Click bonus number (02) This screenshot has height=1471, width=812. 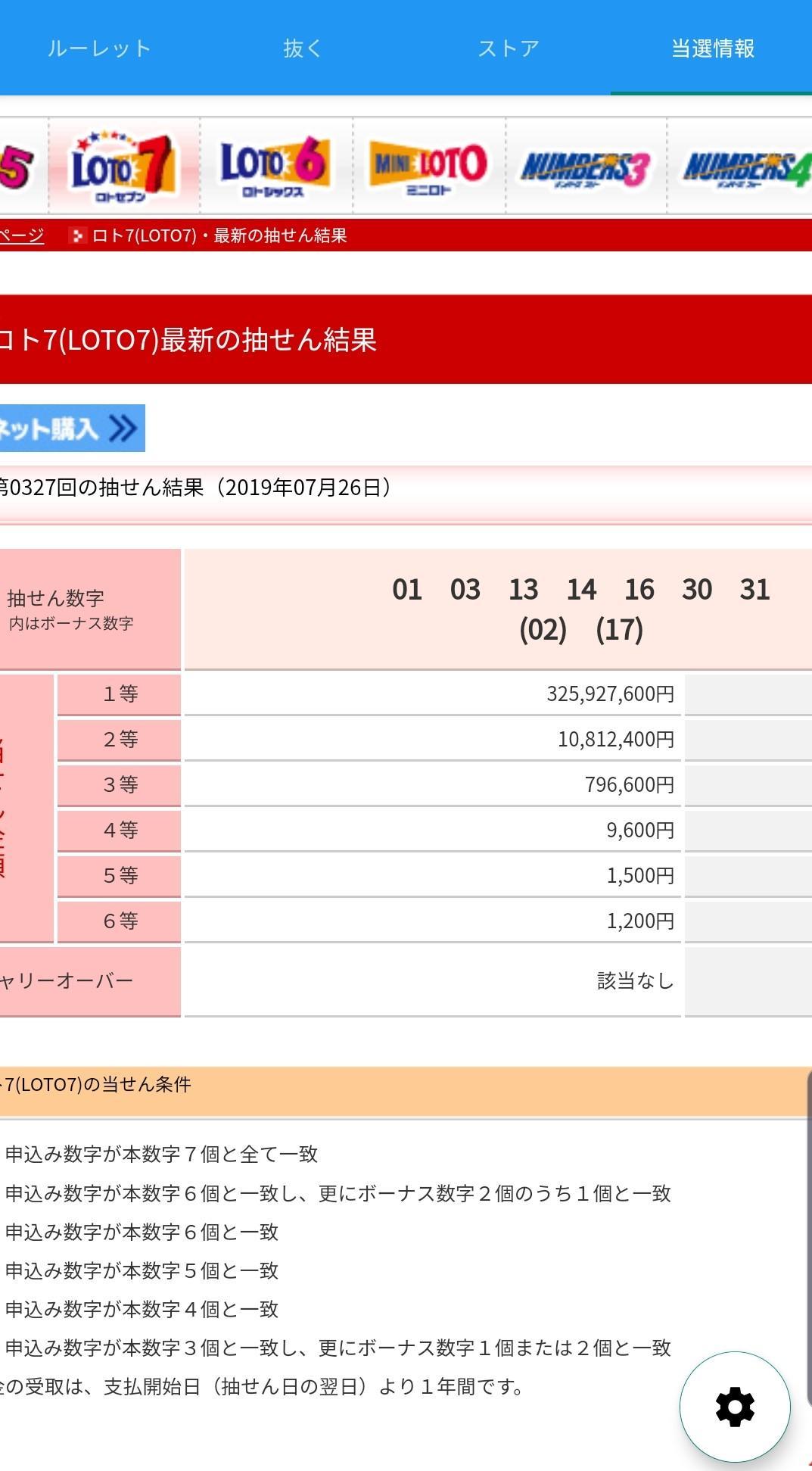pyautogui.click(x=543, y=629)
